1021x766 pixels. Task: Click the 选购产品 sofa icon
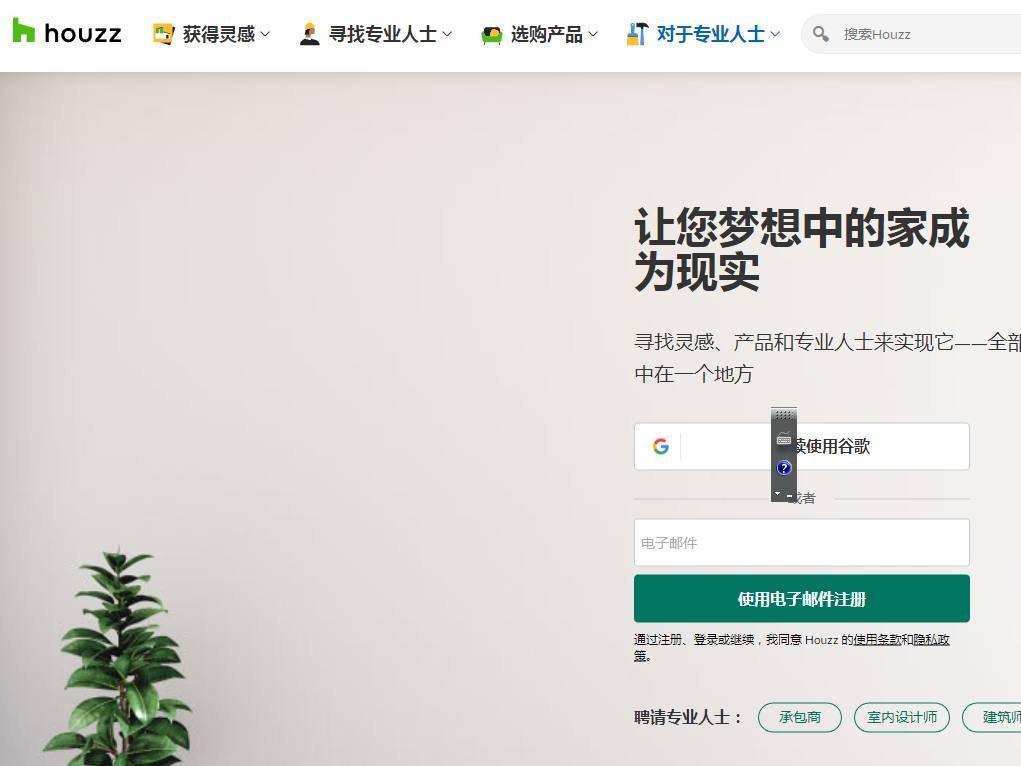492,35
